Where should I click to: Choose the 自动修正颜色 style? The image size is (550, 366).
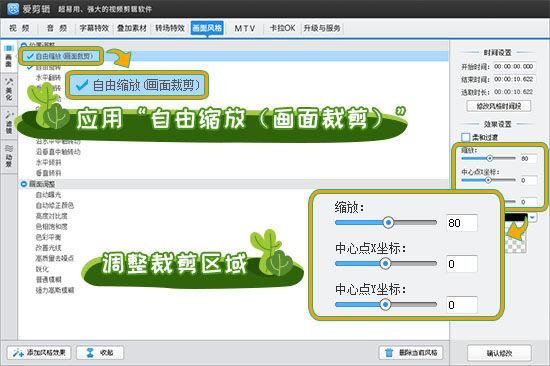coord(55,205)
